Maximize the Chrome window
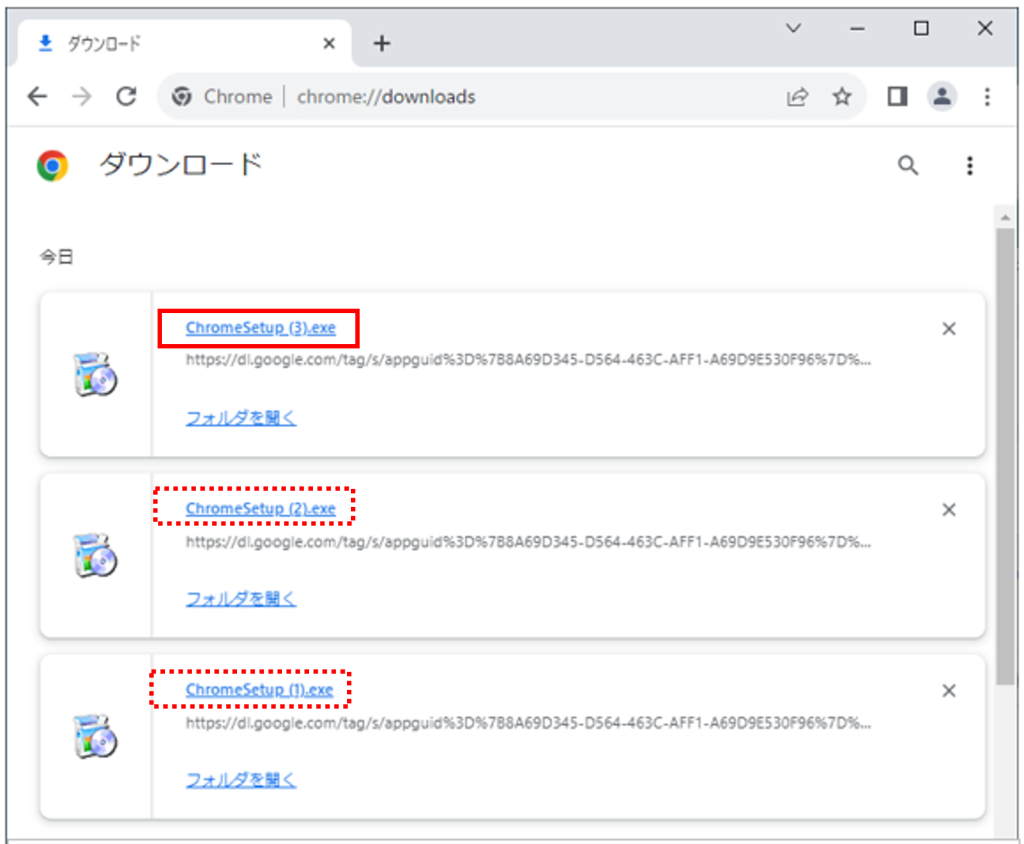The image size is (1024, 844). tap(921, 28)
